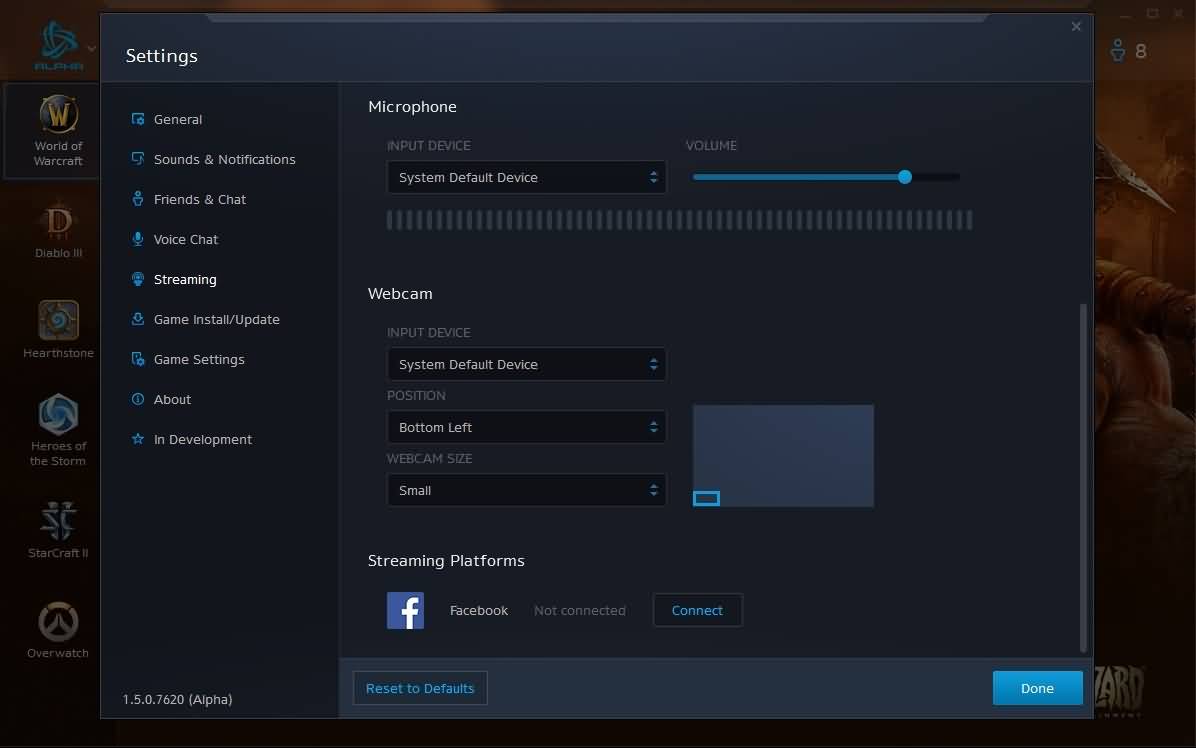Click the Blizzard Alpha logo menu

click(x=59, y=45)
